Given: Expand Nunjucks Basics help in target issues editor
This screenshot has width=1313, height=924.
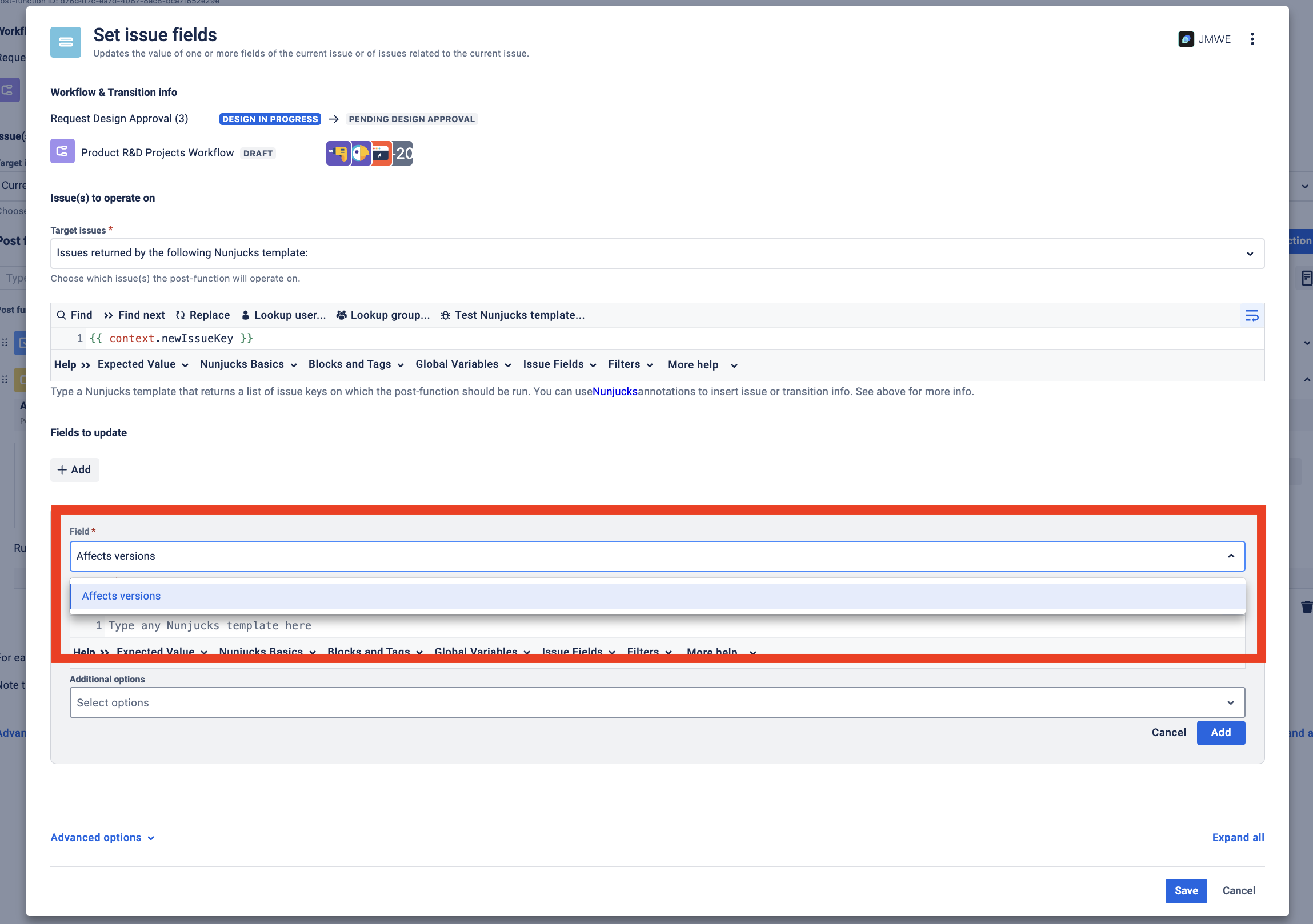Looking at the screenshot, I should tap(248, 364).
